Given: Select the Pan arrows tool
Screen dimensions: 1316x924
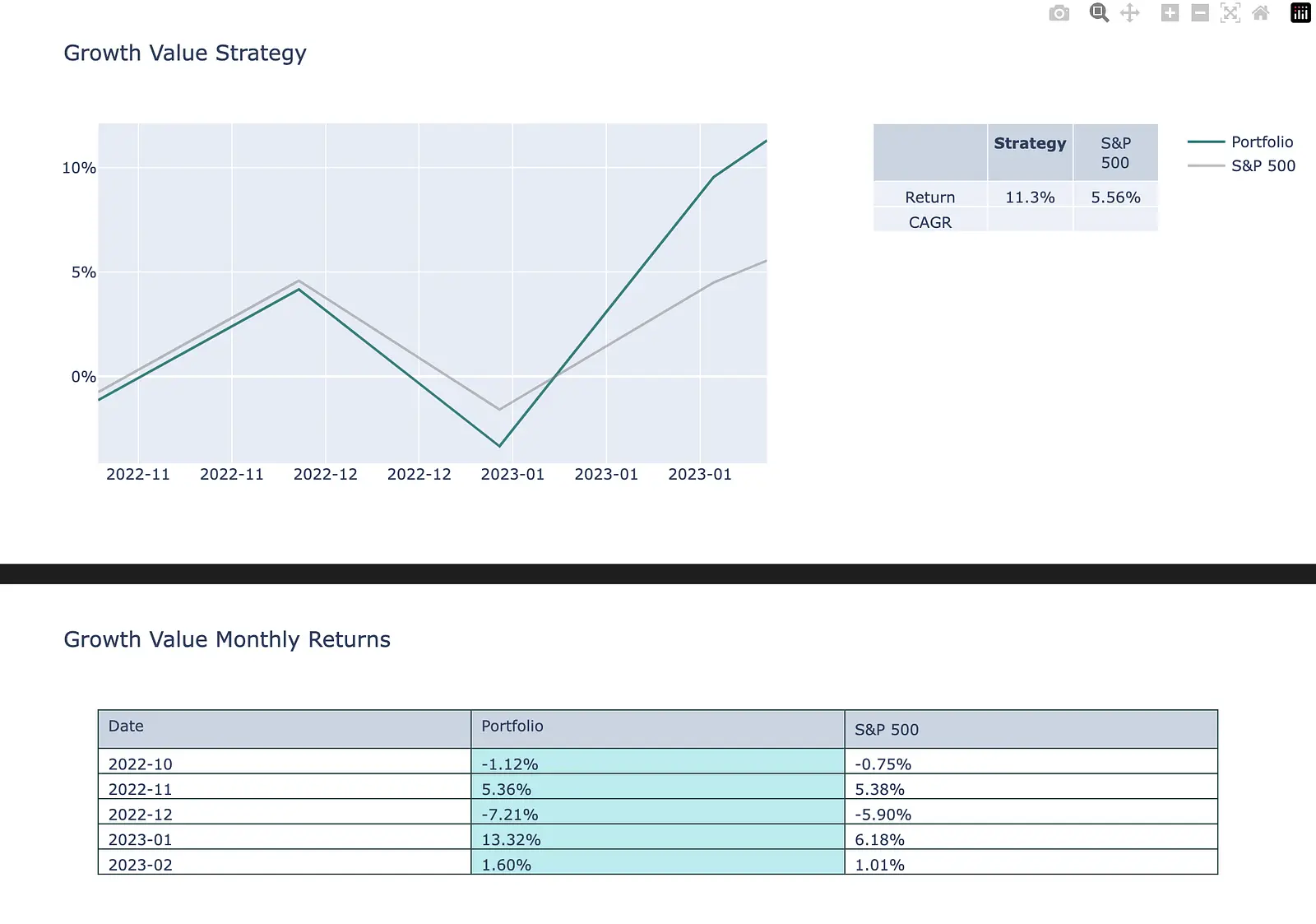Looking at the screenshot, I should click(1130, 13).
